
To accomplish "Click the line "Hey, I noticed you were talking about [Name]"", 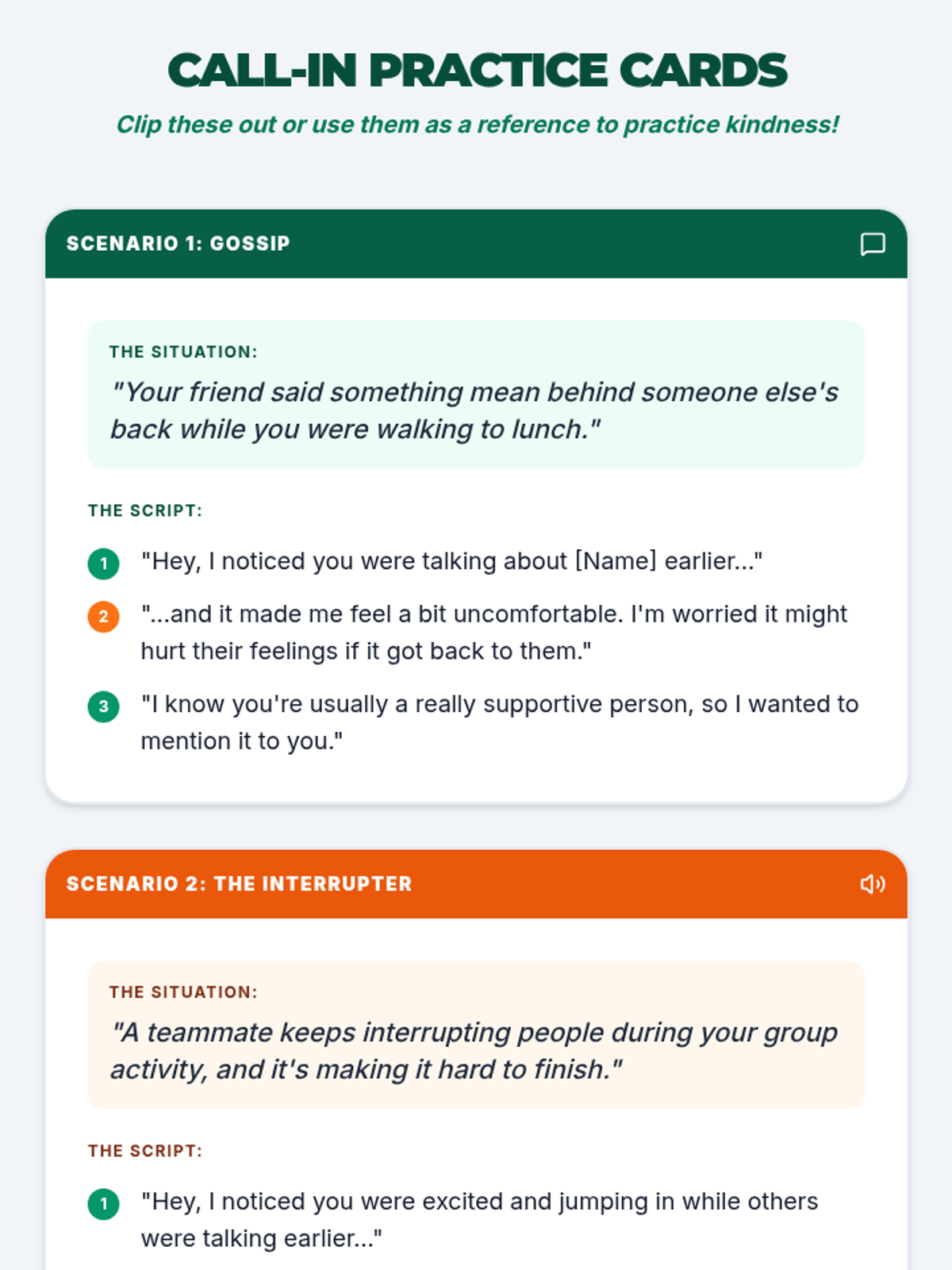I will coord(451,561).
